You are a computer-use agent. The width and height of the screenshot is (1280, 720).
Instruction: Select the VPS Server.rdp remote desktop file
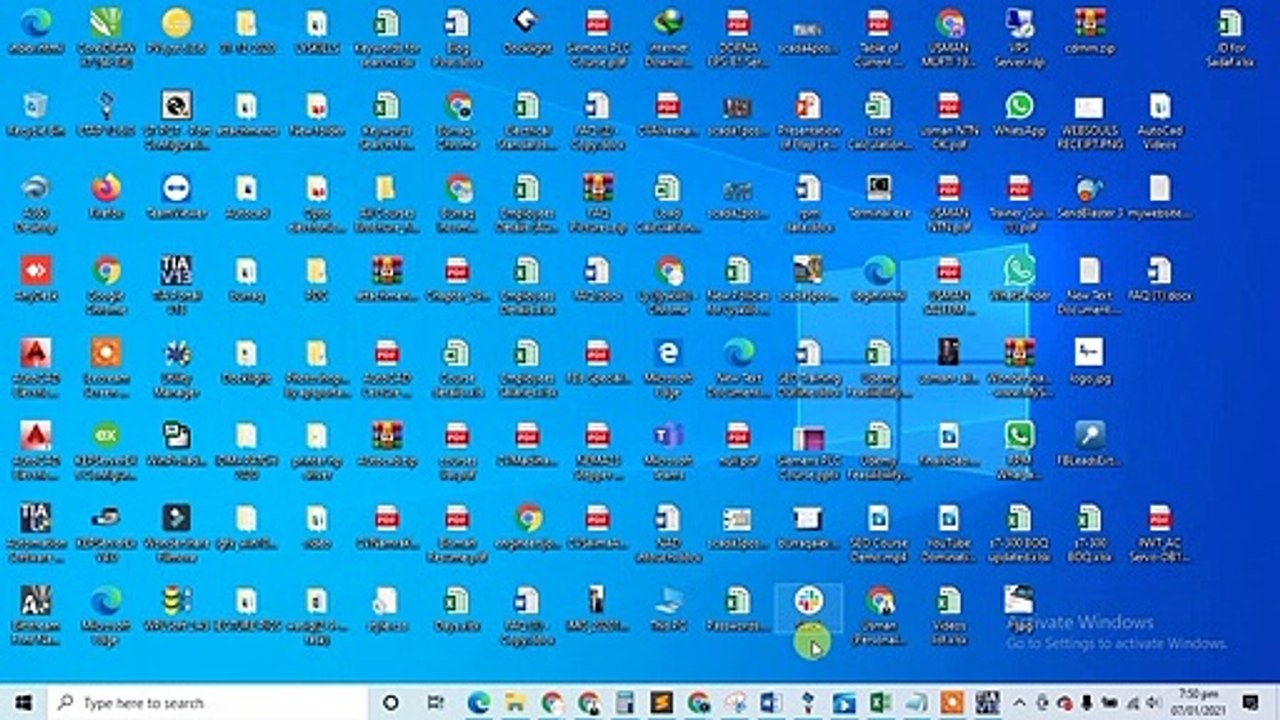(1019, 37)
